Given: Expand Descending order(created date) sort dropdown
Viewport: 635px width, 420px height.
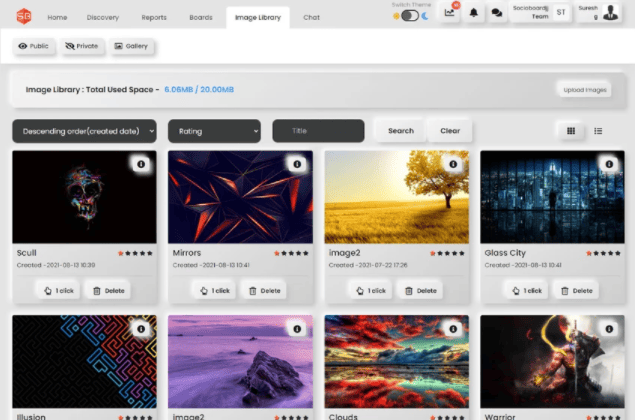Looking at the screenshot, I should click(x=84, y=131).
